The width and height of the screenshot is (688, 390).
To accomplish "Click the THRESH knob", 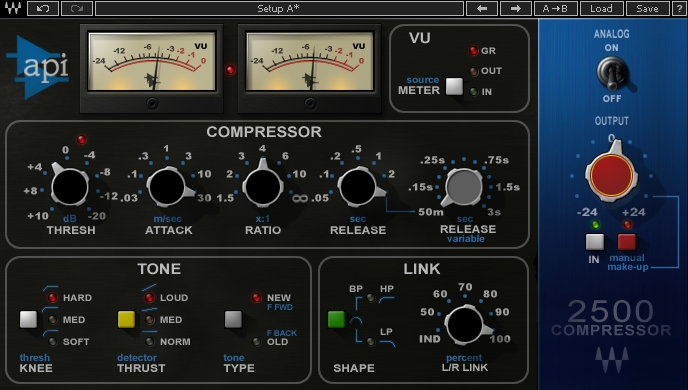I will [x=69, y=187].
